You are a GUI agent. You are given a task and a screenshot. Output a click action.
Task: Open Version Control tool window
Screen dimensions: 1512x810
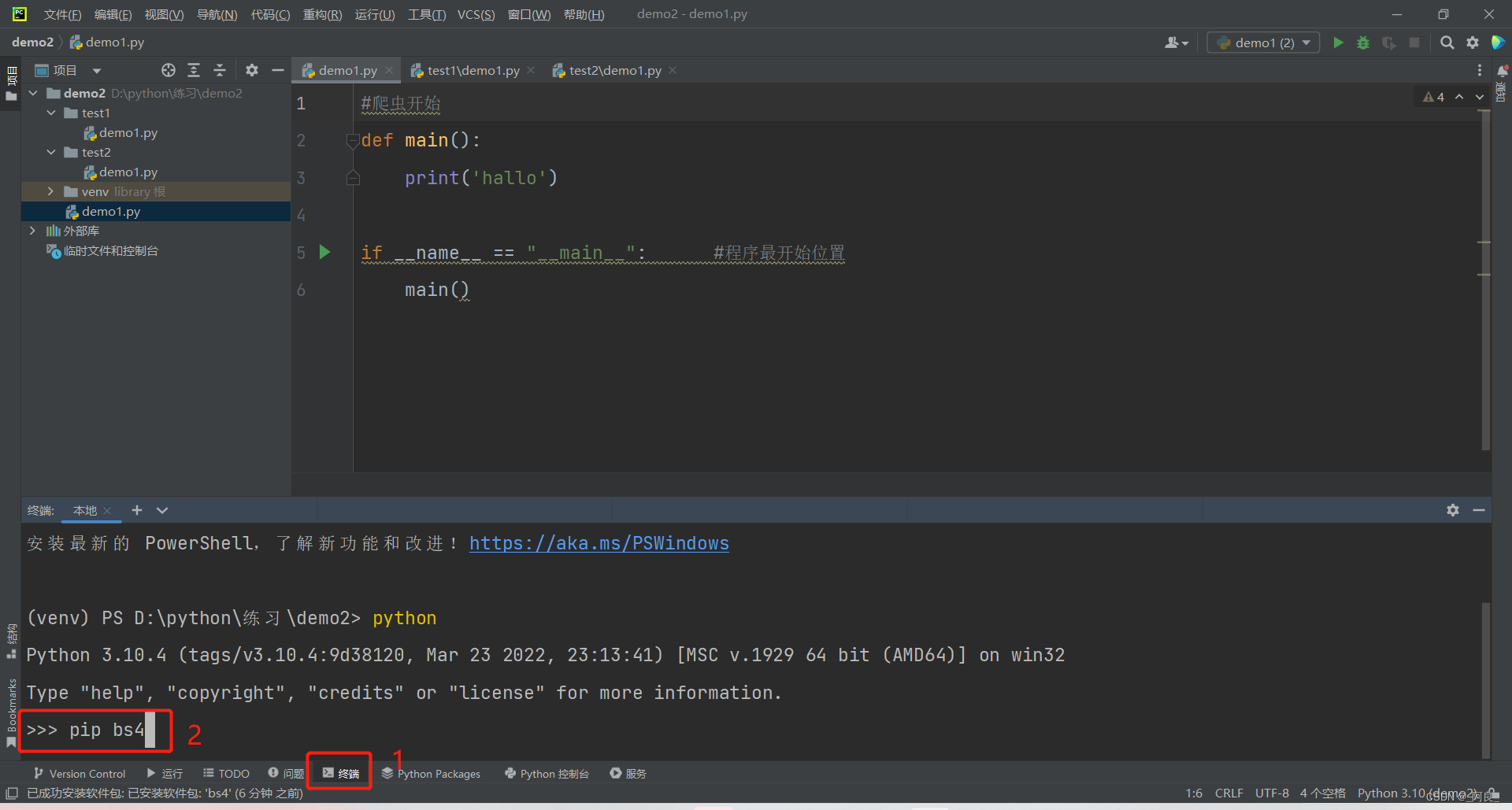80,774
